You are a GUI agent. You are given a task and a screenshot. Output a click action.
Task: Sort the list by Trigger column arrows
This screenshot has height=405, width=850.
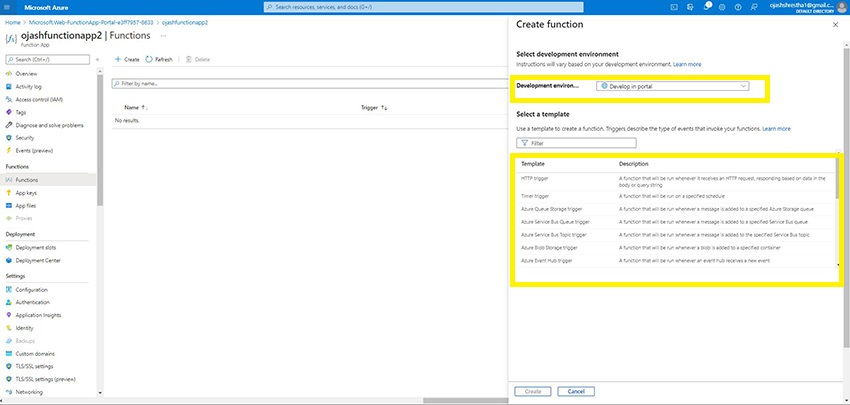[384, 108]
